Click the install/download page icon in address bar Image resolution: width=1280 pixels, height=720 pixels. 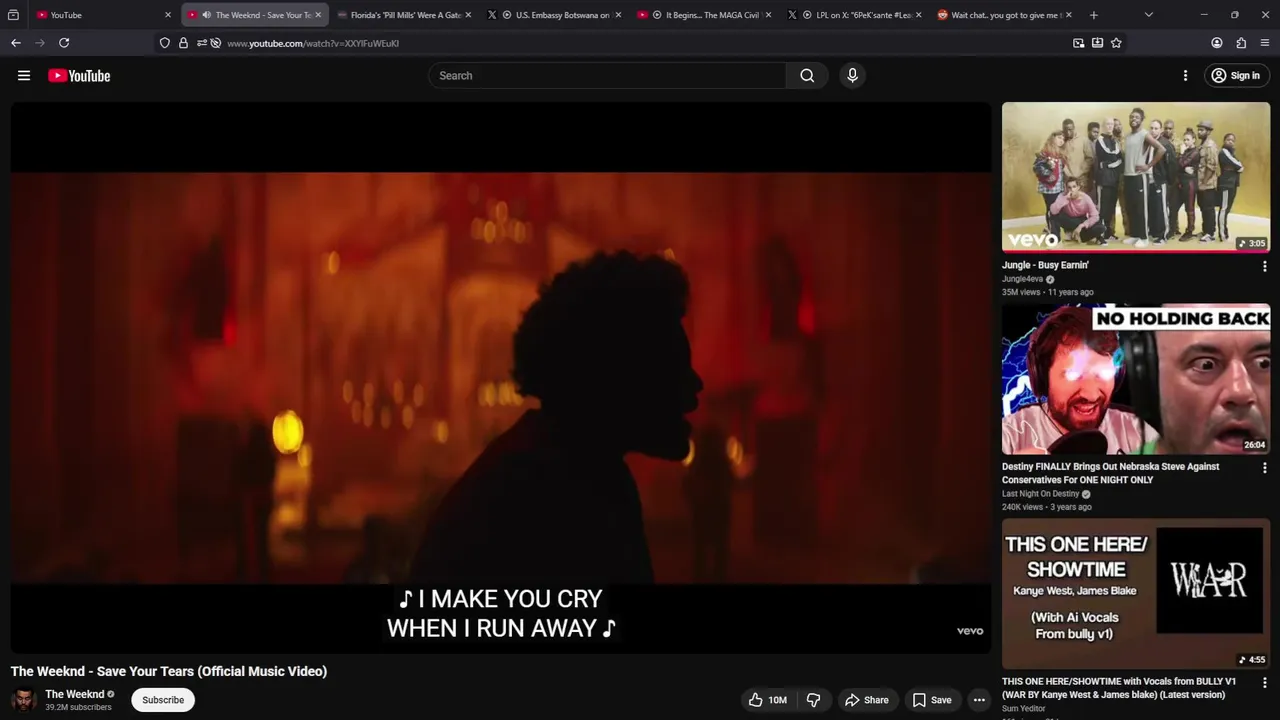point(1097,43)
